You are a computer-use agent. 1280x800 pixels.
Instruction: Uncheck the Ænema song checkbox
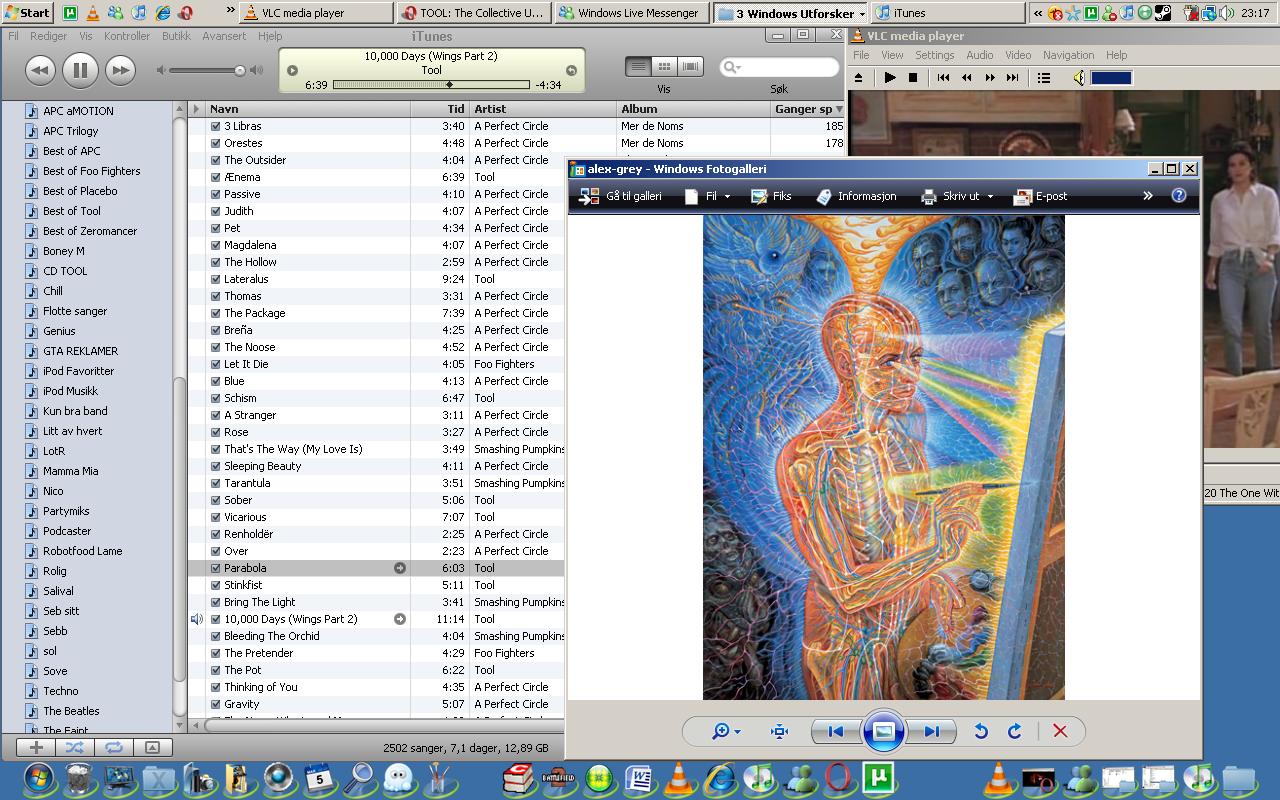click(x=215, y=177)
